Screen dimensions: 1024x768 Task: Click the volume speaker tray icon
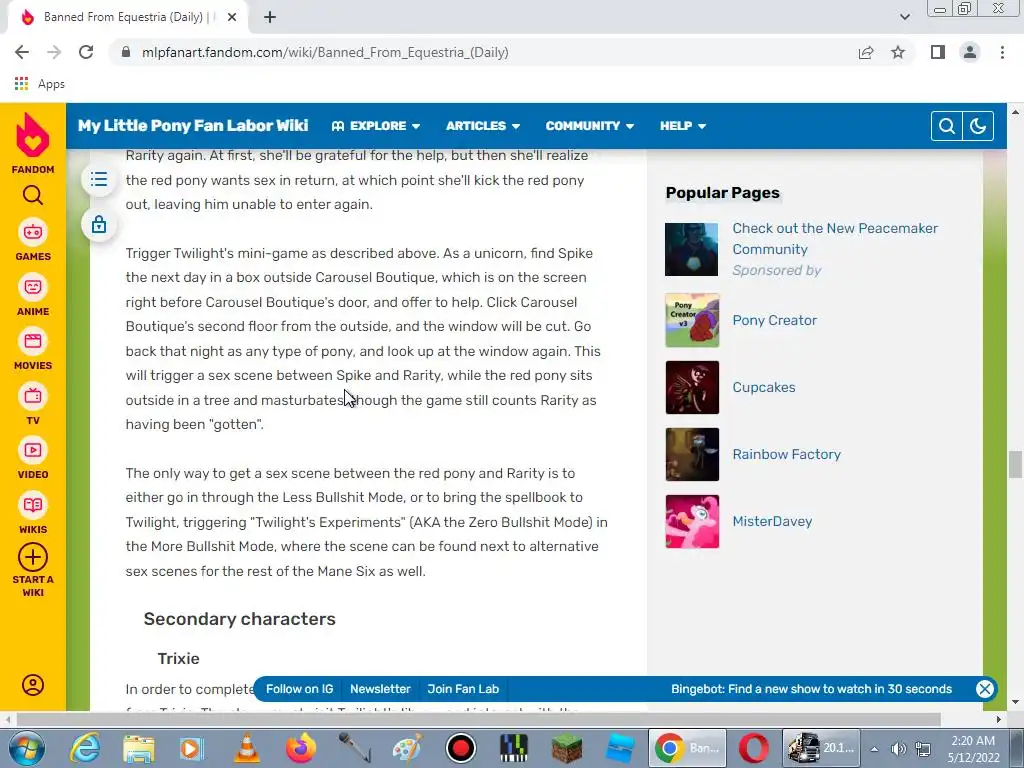(899, 749)
